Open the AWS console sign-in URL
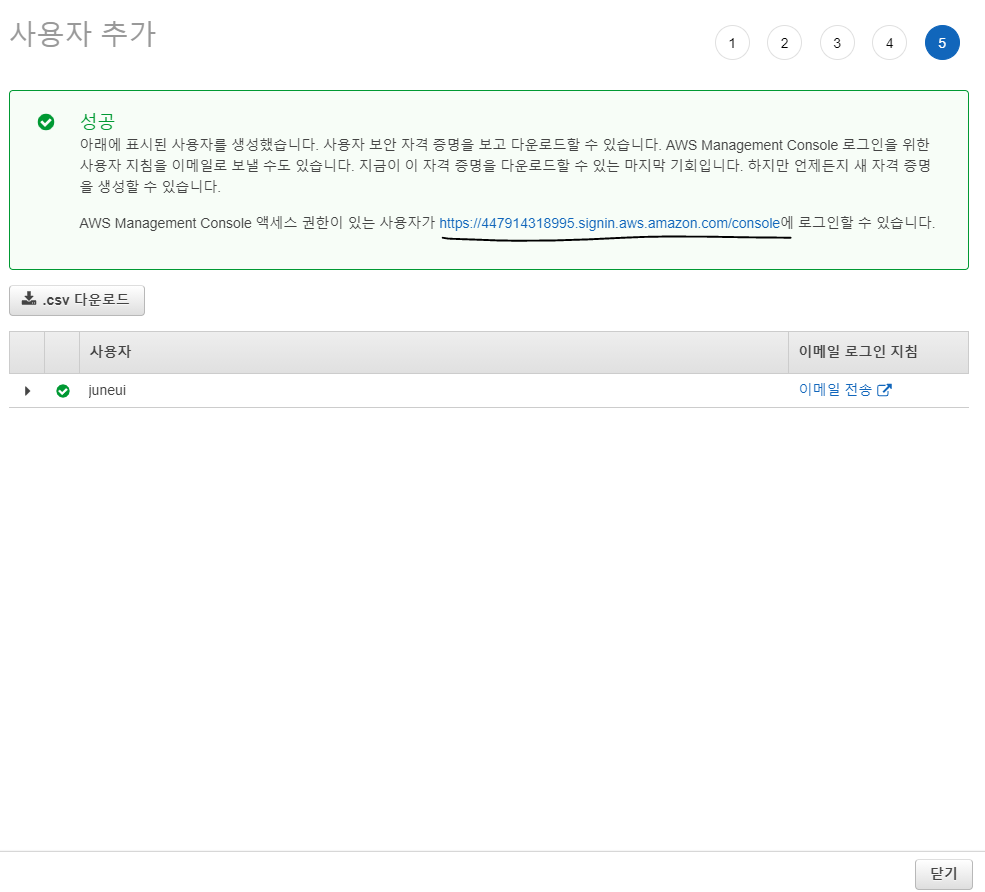This screenshot has height=892, width=985. (609, 223)
